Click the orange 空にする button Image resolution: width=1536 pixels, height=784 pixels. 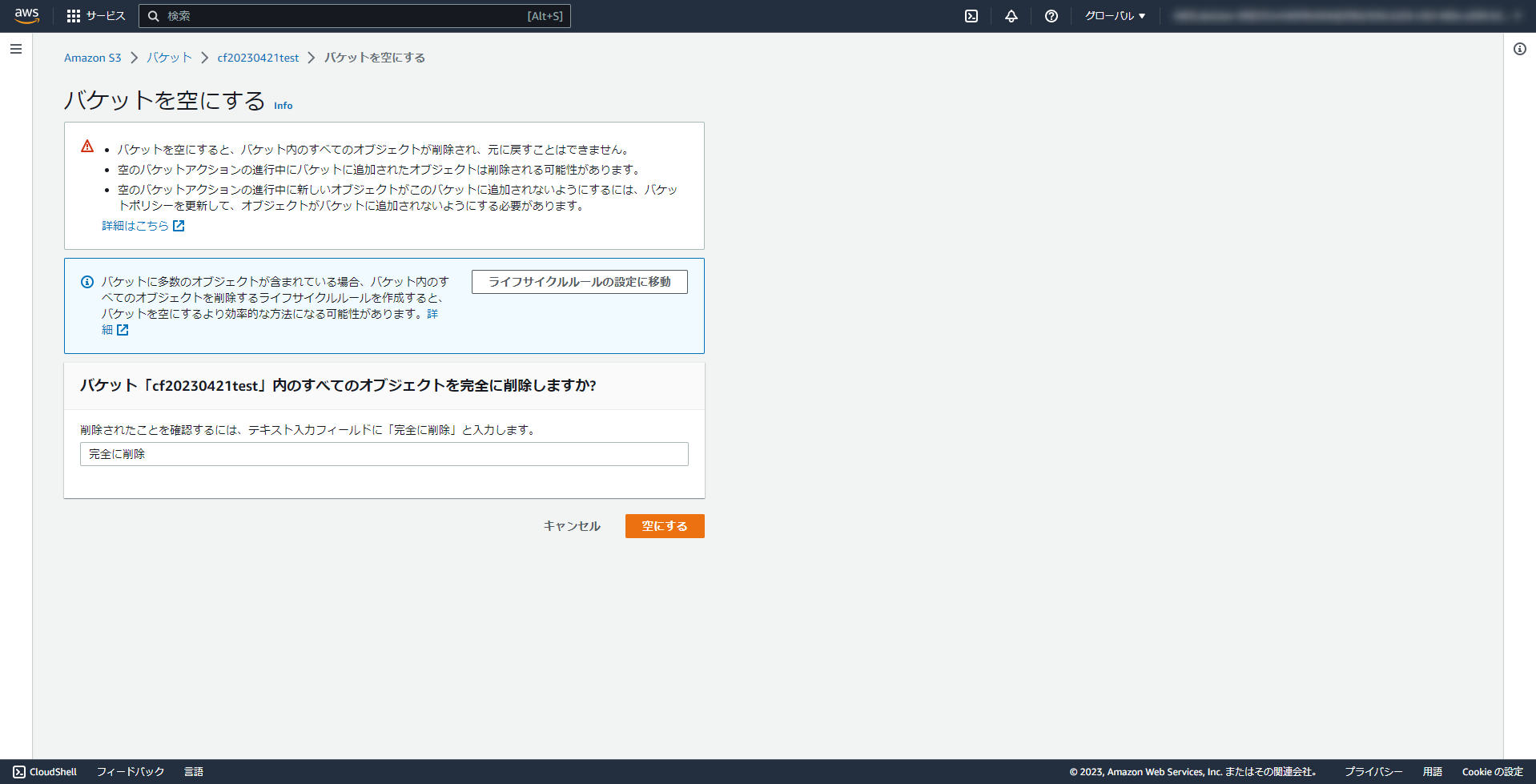point(664,526)
